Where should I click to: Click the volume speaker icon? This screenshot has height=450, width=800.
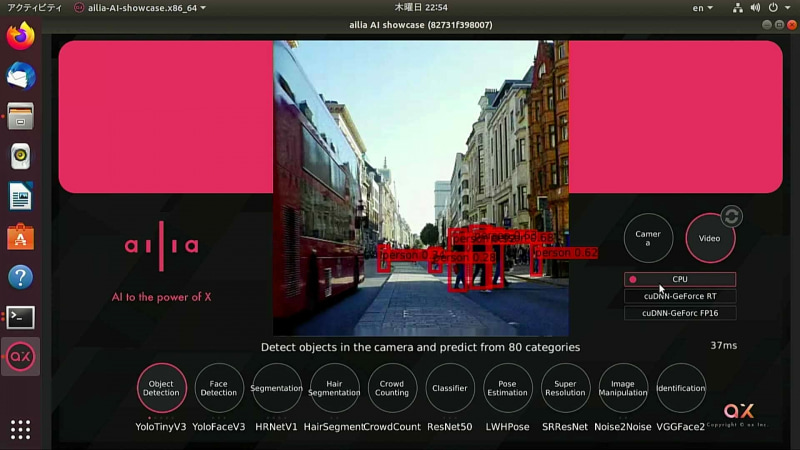[x=756, y=8]
